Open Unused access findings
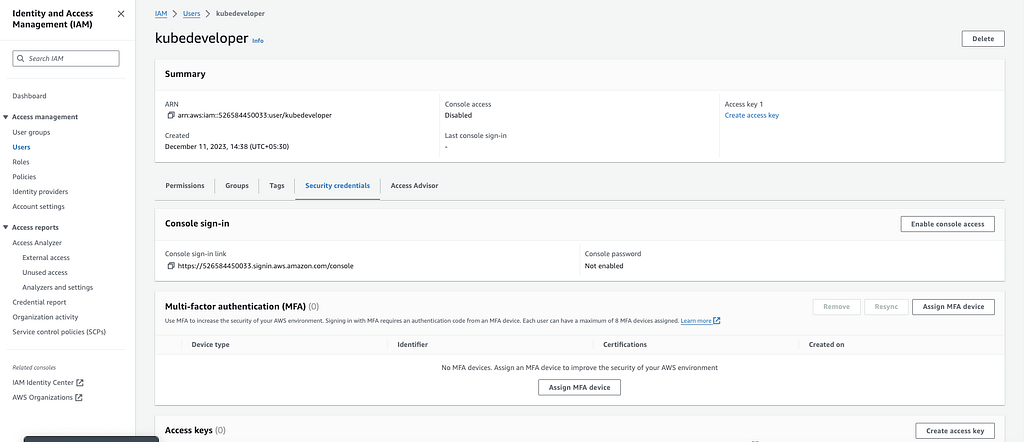 [44, 273]
